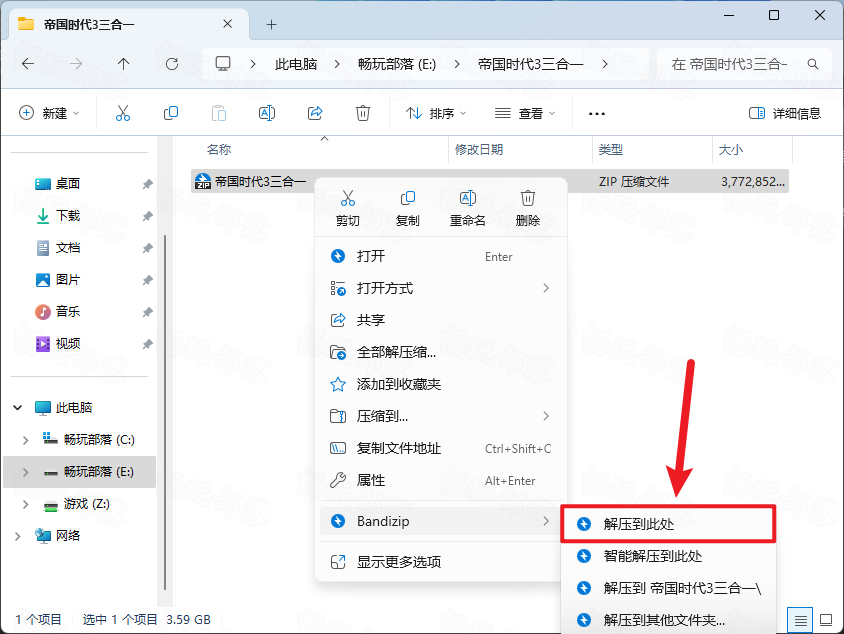844x634 pixels.
Task: Expand the 网络 tree node
Action: (18, 536)
